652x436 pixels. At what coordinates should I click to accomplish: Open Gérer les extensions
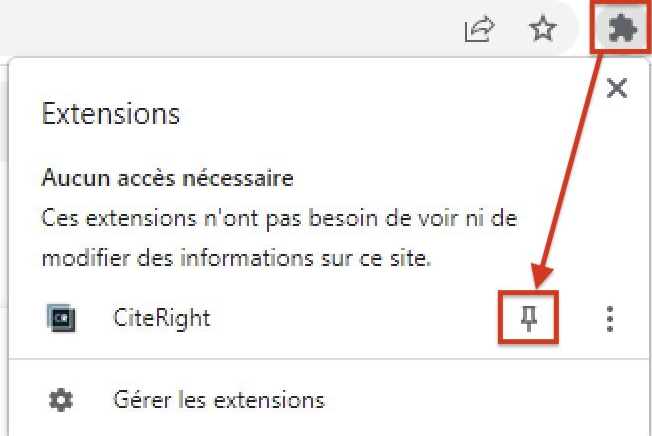click(219, 400)
